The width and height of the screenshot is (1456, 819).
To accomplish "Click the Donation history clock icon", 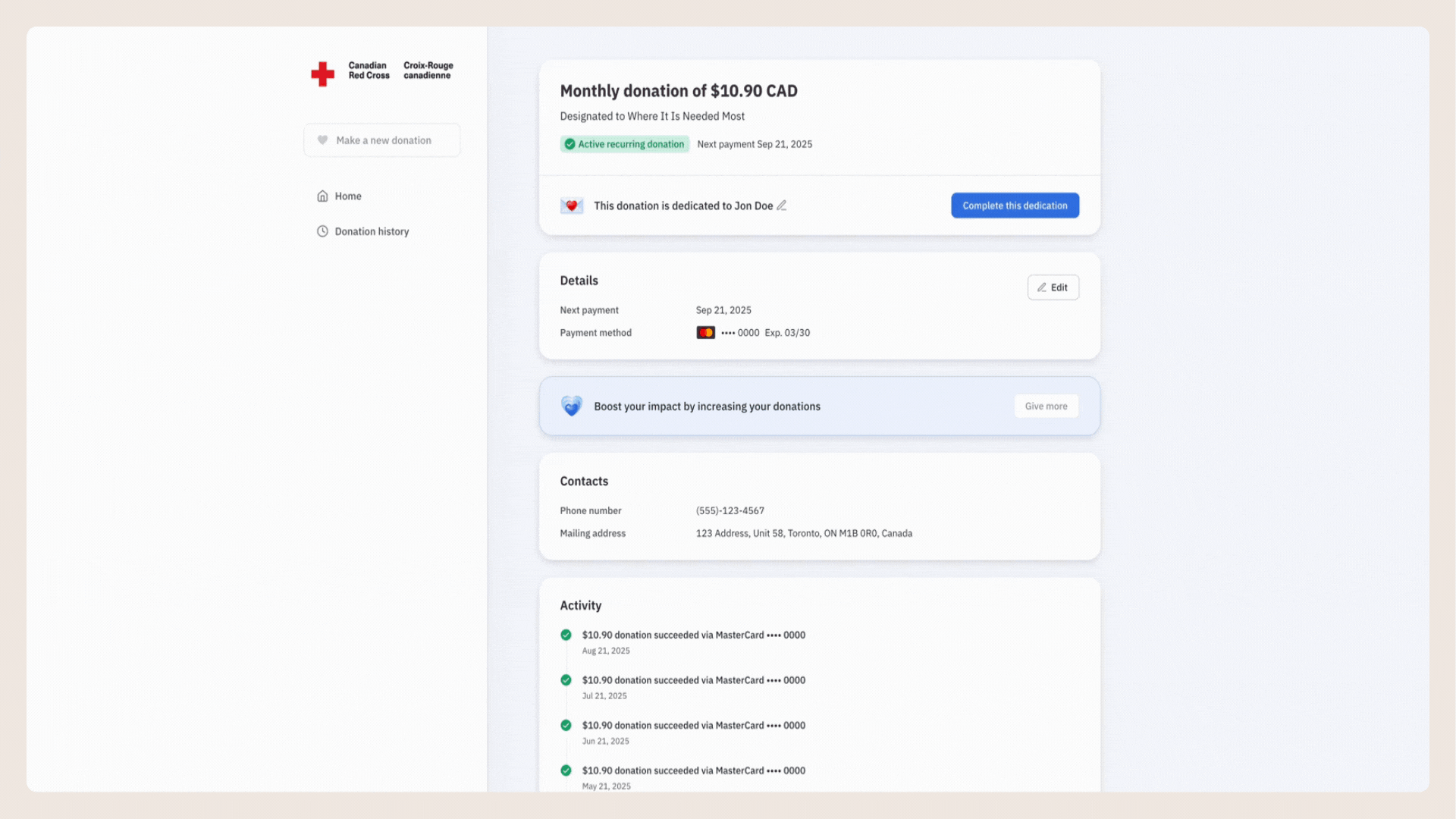I will 322,231.
